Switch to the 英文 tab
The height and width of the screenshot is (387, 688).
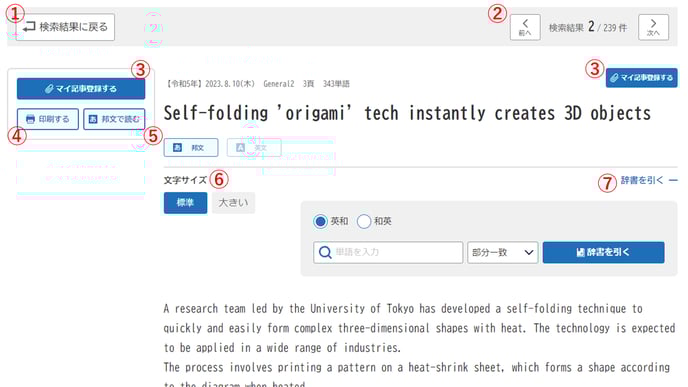[x=254, y=147]
